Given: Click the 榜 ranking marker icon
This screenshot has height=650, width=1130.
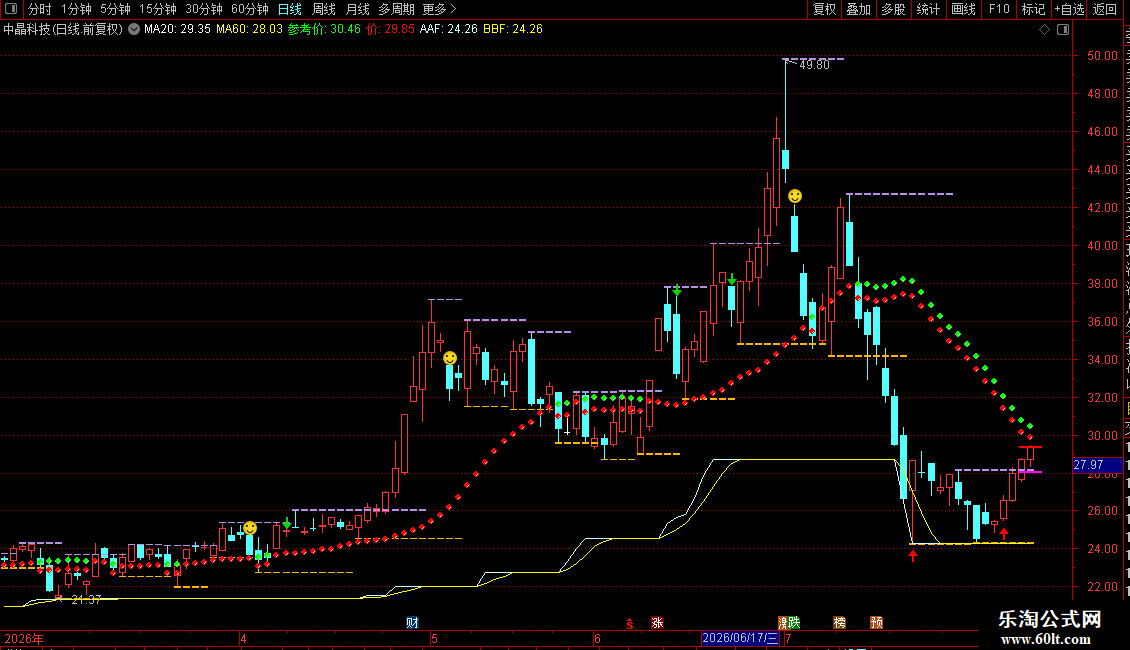Looking at the screenshot, I should 840,623.
